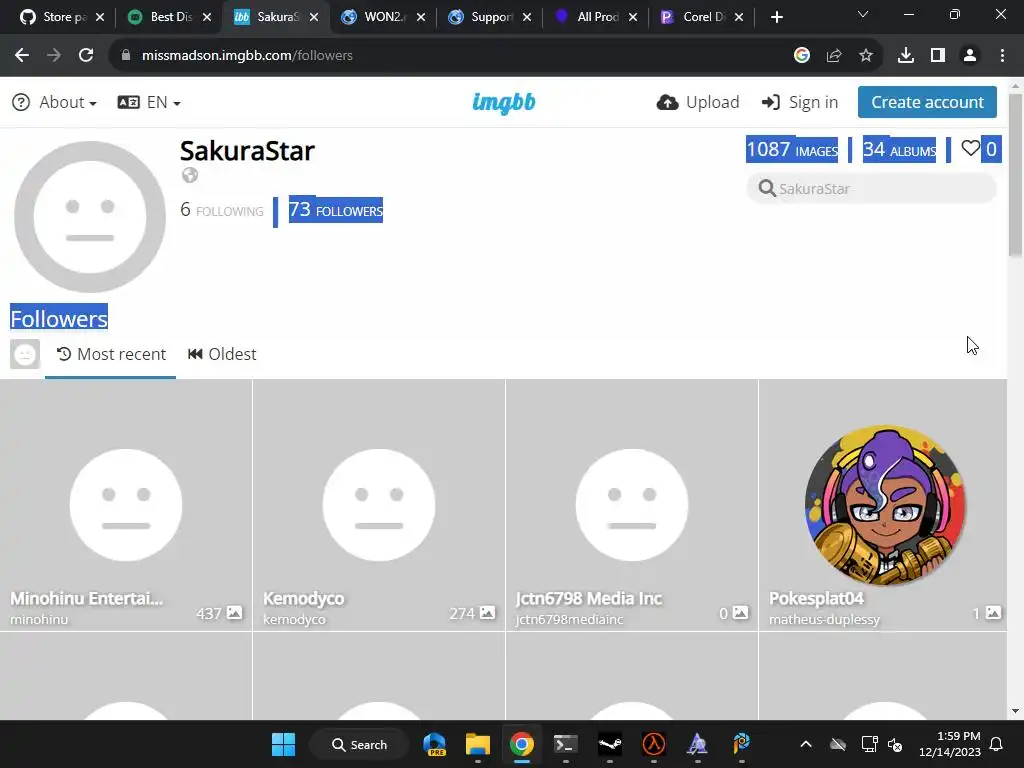Select the Most recent tab

(111, 354)
